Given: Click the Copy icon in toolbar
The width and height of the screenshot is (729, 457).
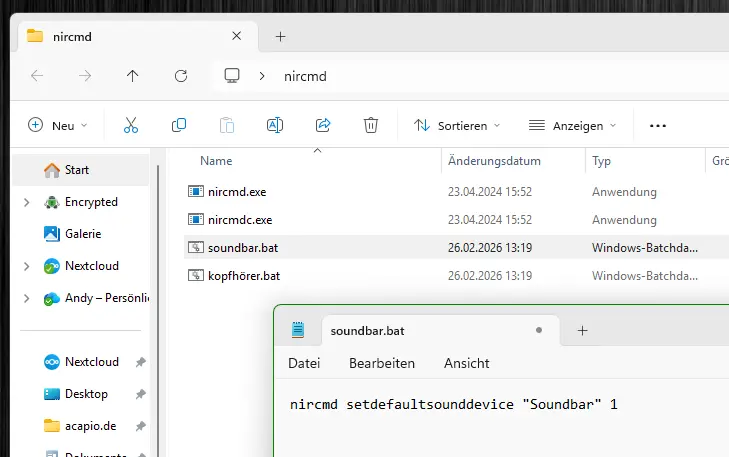Looking at the screenshot, I should click(179, 125).
